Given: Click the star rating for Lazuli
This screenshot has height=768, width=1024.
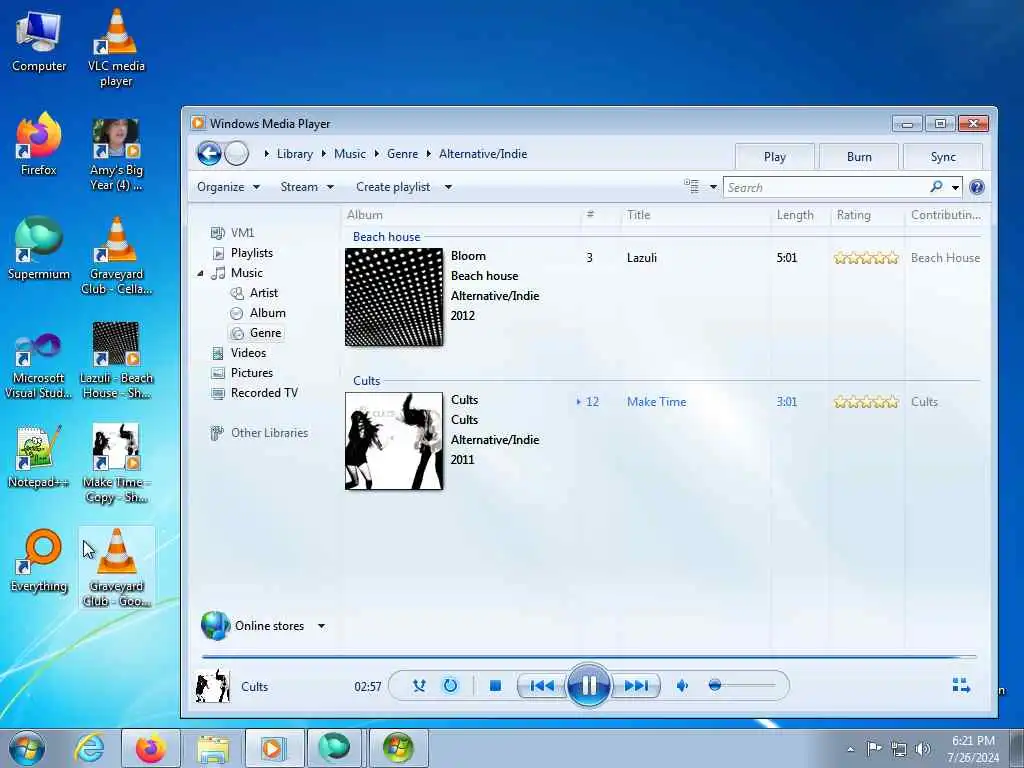Looking at the screenshot, I should point(866,258).
